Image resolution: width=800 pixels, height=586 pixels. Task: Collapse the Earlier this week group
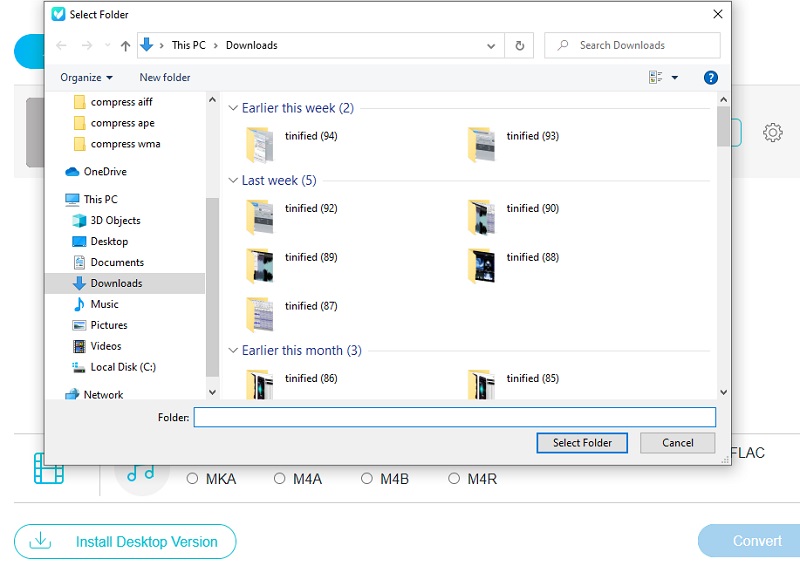pyautogui.click(x=233, y=108)
